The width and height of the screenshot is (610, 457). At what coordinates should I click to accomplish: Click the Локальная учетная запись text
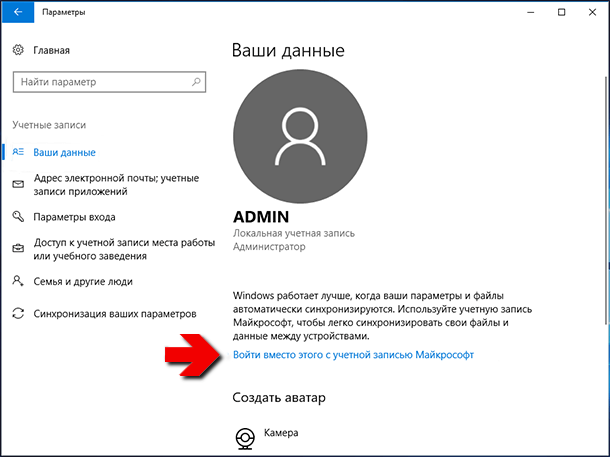294,233
